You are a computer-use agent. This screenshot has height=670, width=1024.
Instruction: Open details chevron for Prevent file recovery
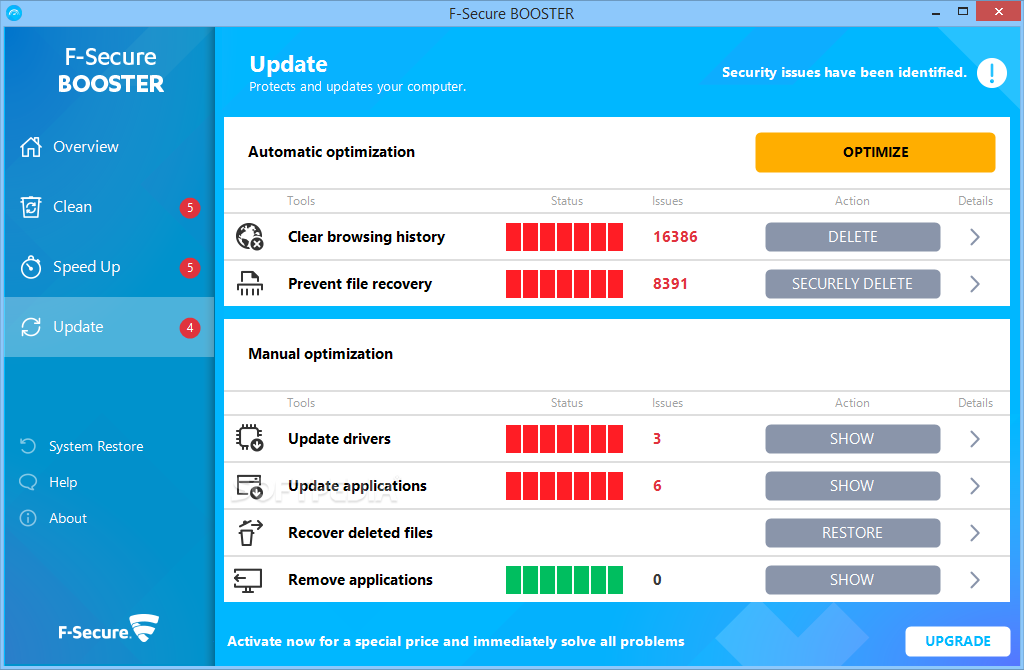point(975,283)
